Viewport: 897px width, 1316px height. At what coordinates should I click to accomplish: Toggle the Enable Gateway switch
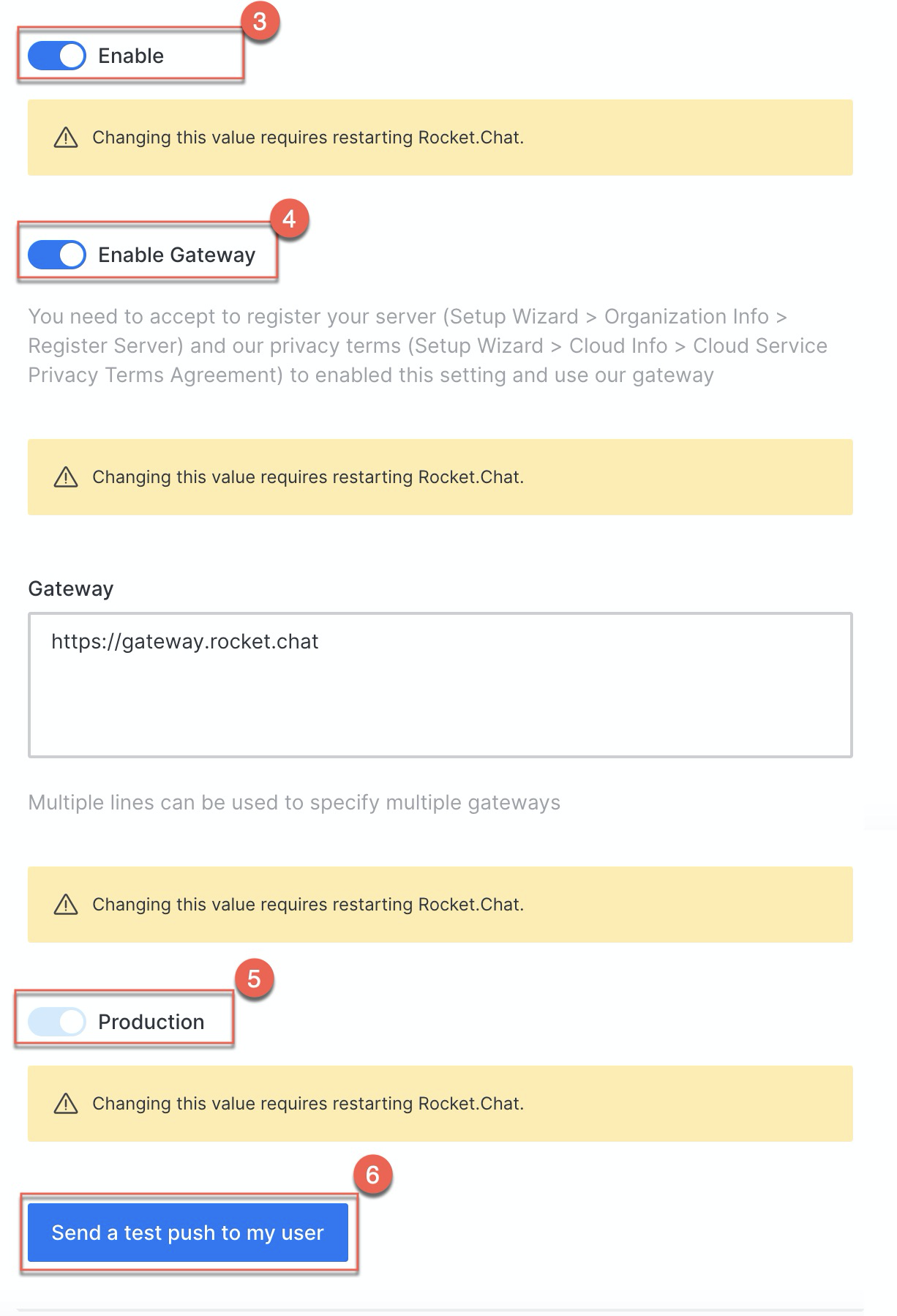[57, 255]
